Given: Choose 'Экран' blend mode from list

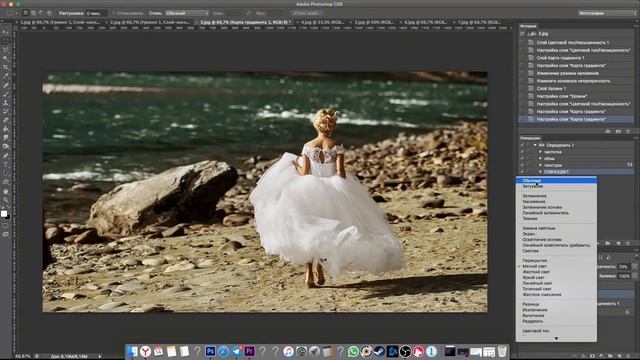Looking at the screenshot, I should click(528, 234).
